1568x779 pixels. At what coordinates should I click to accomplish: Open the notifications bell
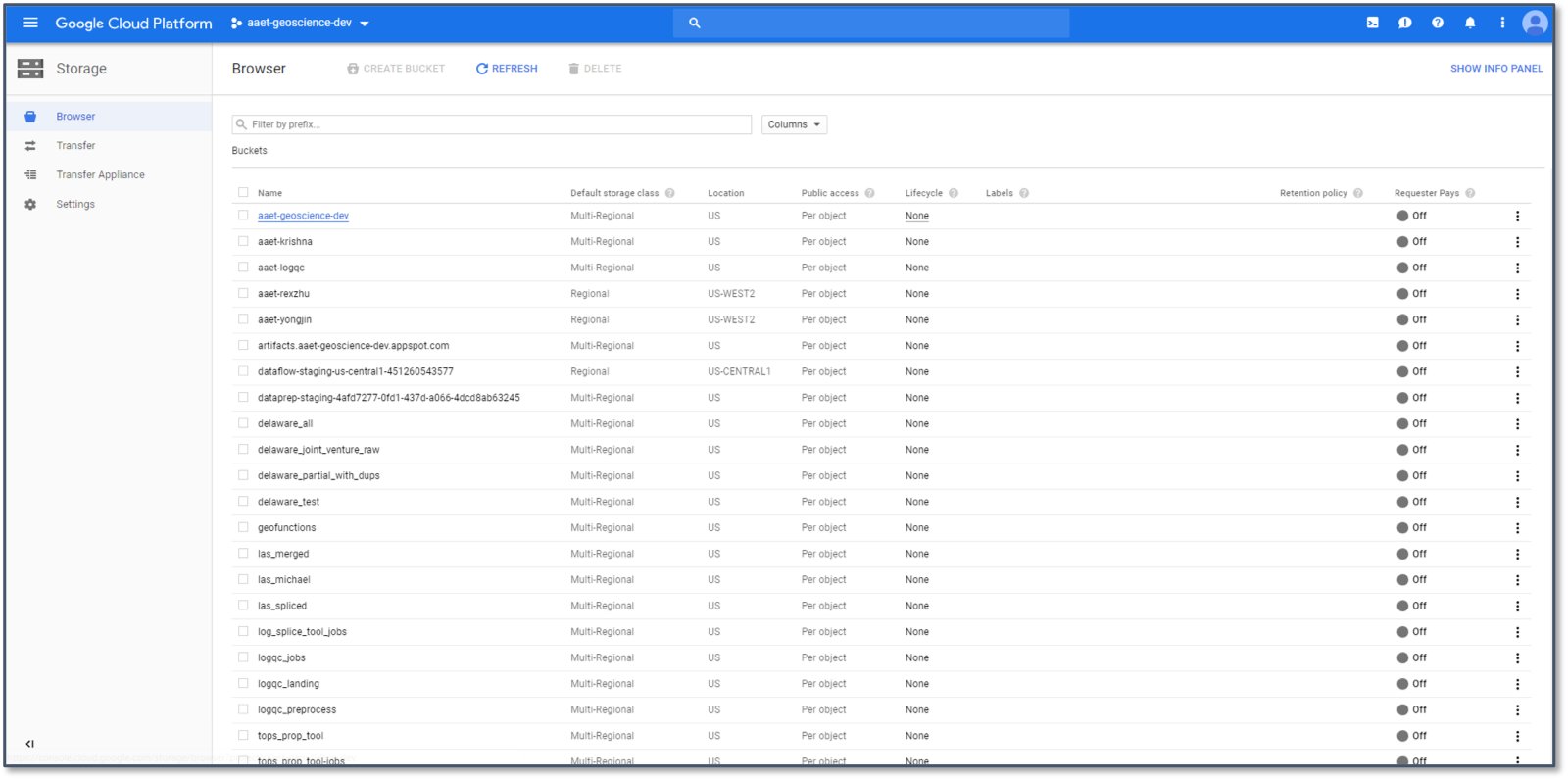tap(1469, 23)
